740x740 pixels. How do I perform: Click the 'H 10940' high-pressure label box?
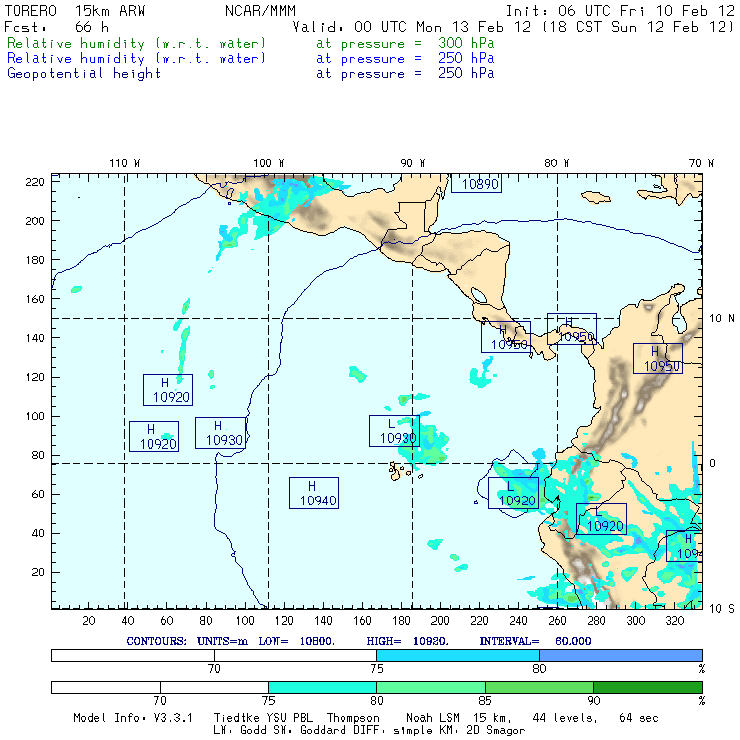(x=314, y=493)
